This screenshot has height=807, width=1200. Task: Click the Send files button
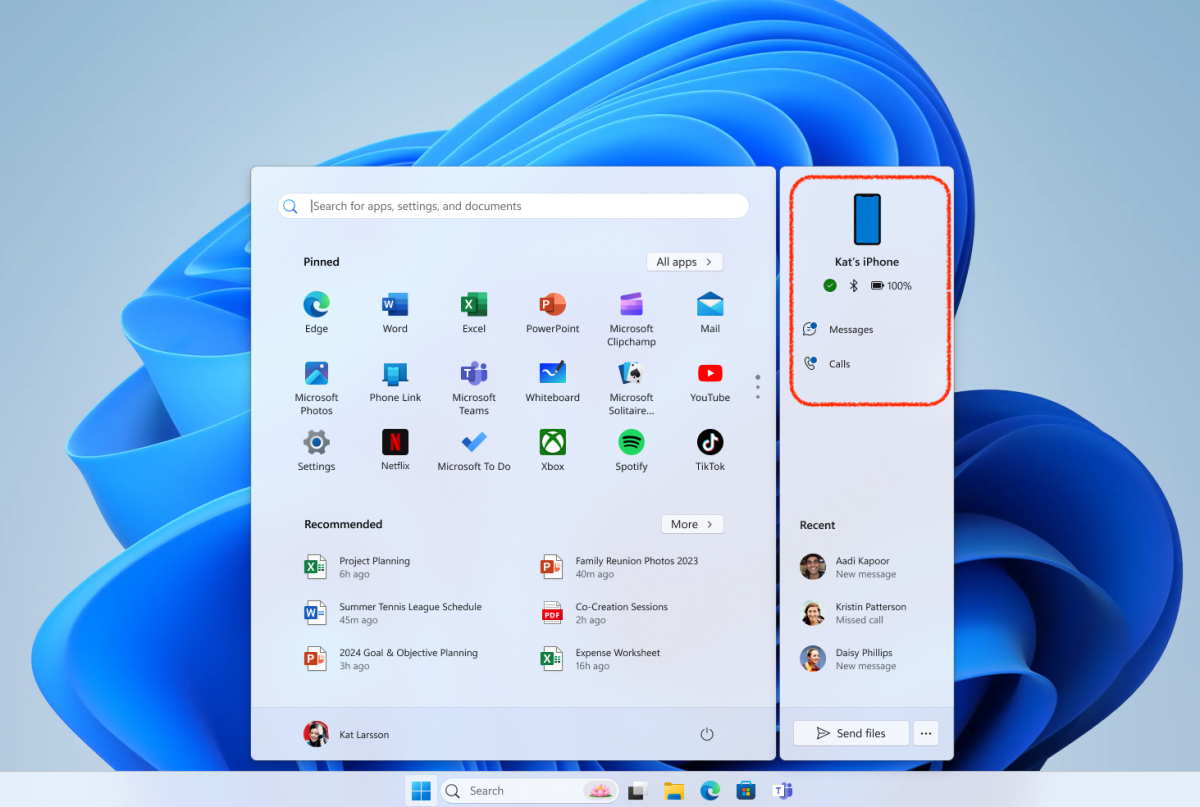point(850,733)
